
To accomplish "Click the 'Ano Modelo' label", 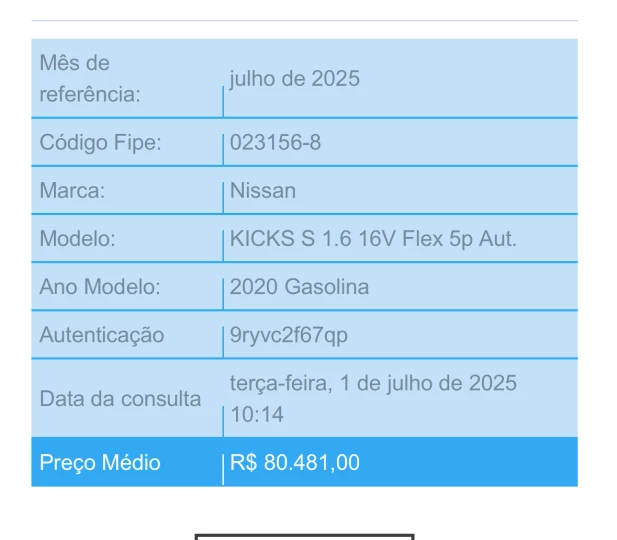I will [x=100, y=287].
